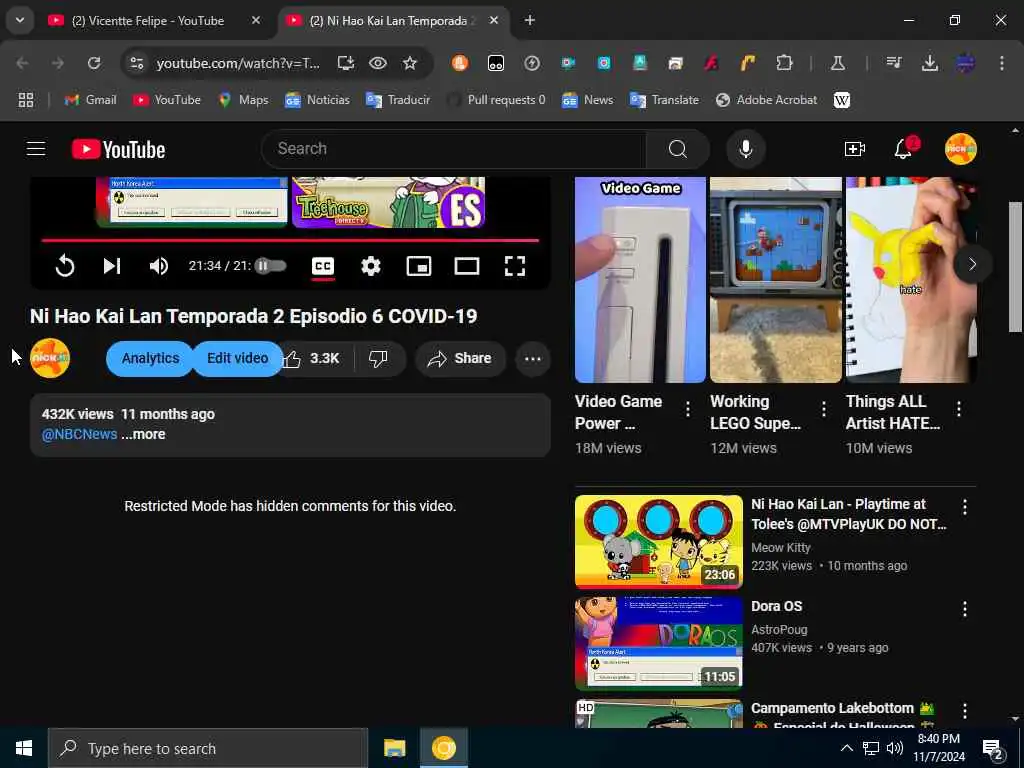This screenshot has height=768, width=1024.
Task: Bookmark this page with the star icon
Action: (x=409, y=63)
